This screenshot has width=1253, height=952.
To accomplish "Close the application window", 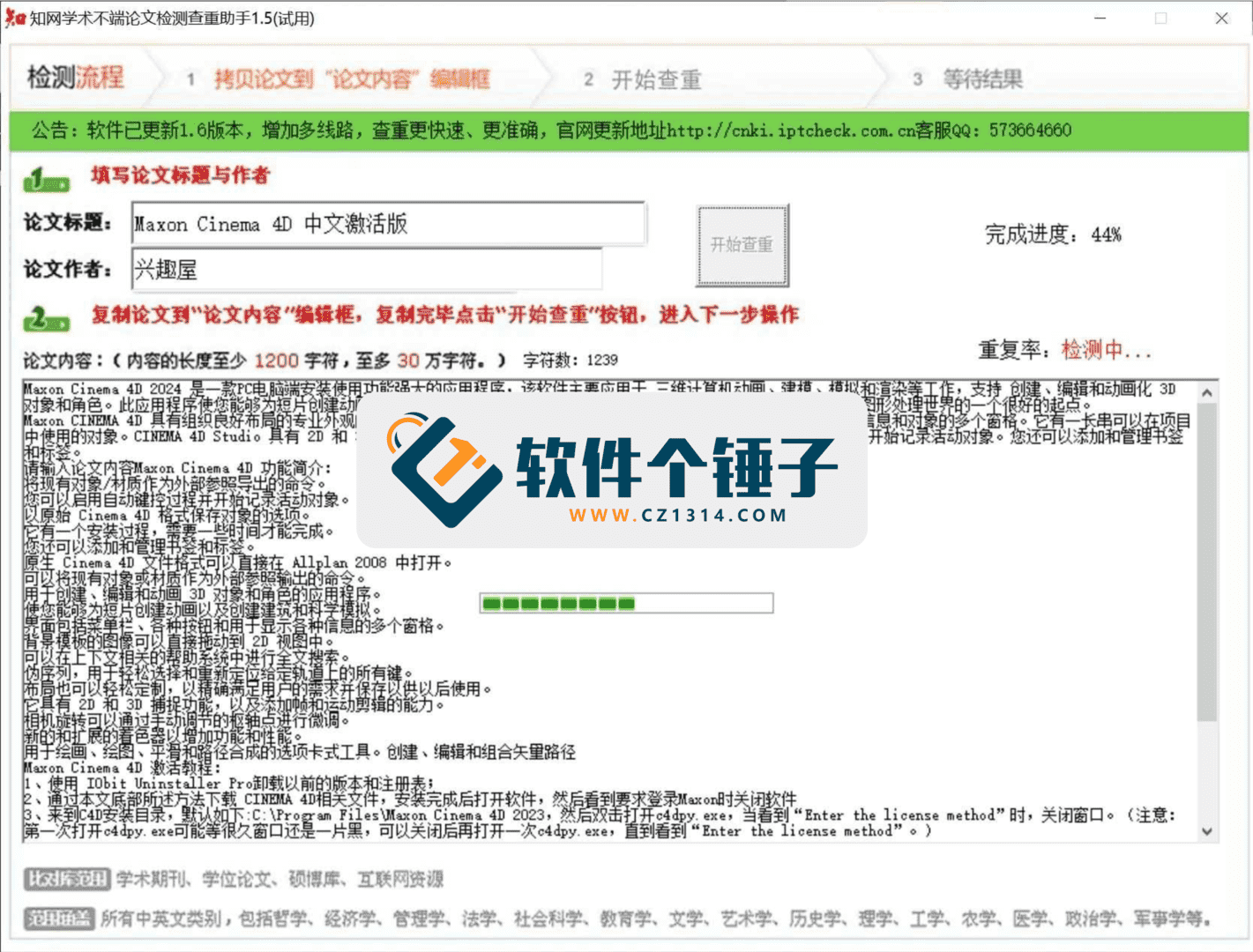I will tap(1222, 18).
